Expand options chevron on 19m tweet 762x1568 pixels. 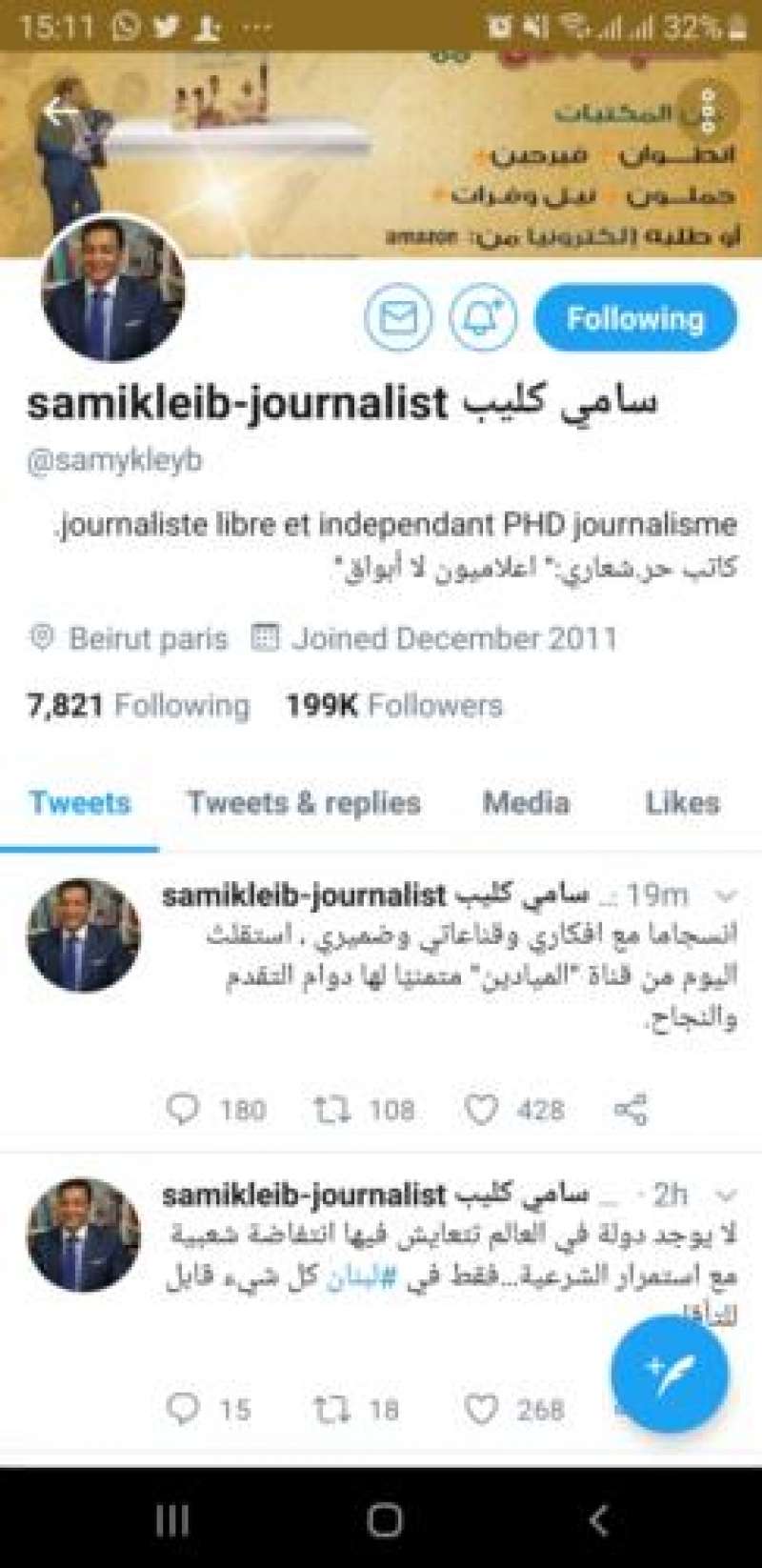pos(726,895)
